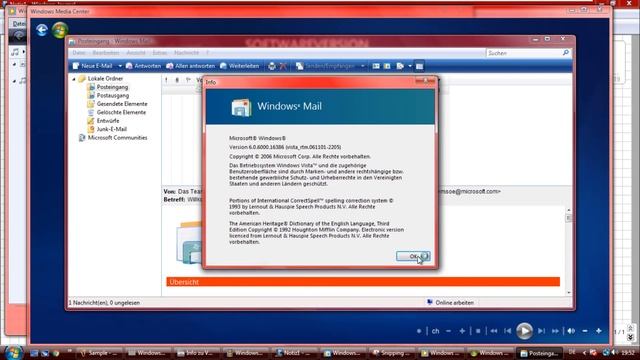Viewport: 640px width, 360px height.
Task: Forward the message with Weiterleiten
Action: [x=240, y=66]
